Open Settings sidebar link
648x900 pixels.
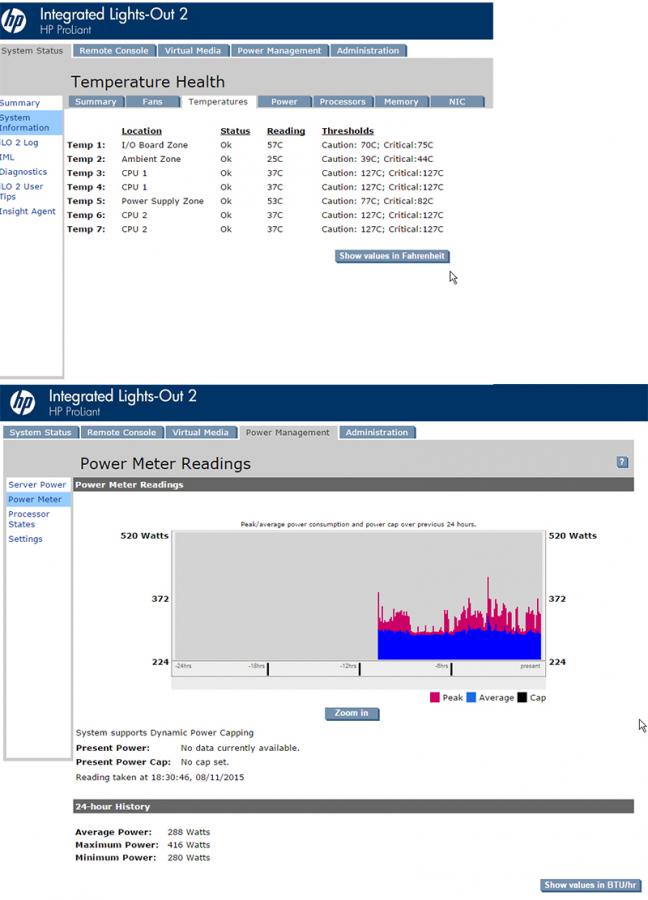pos(25,539)
